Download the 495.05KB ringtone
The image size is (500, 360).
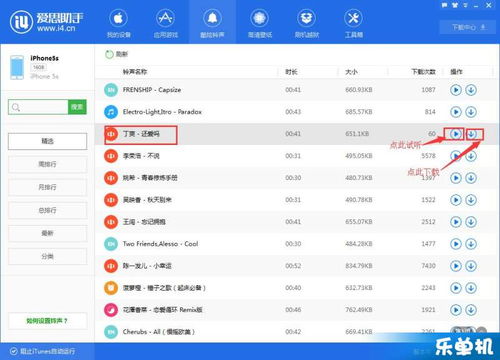tap(471, 156)
